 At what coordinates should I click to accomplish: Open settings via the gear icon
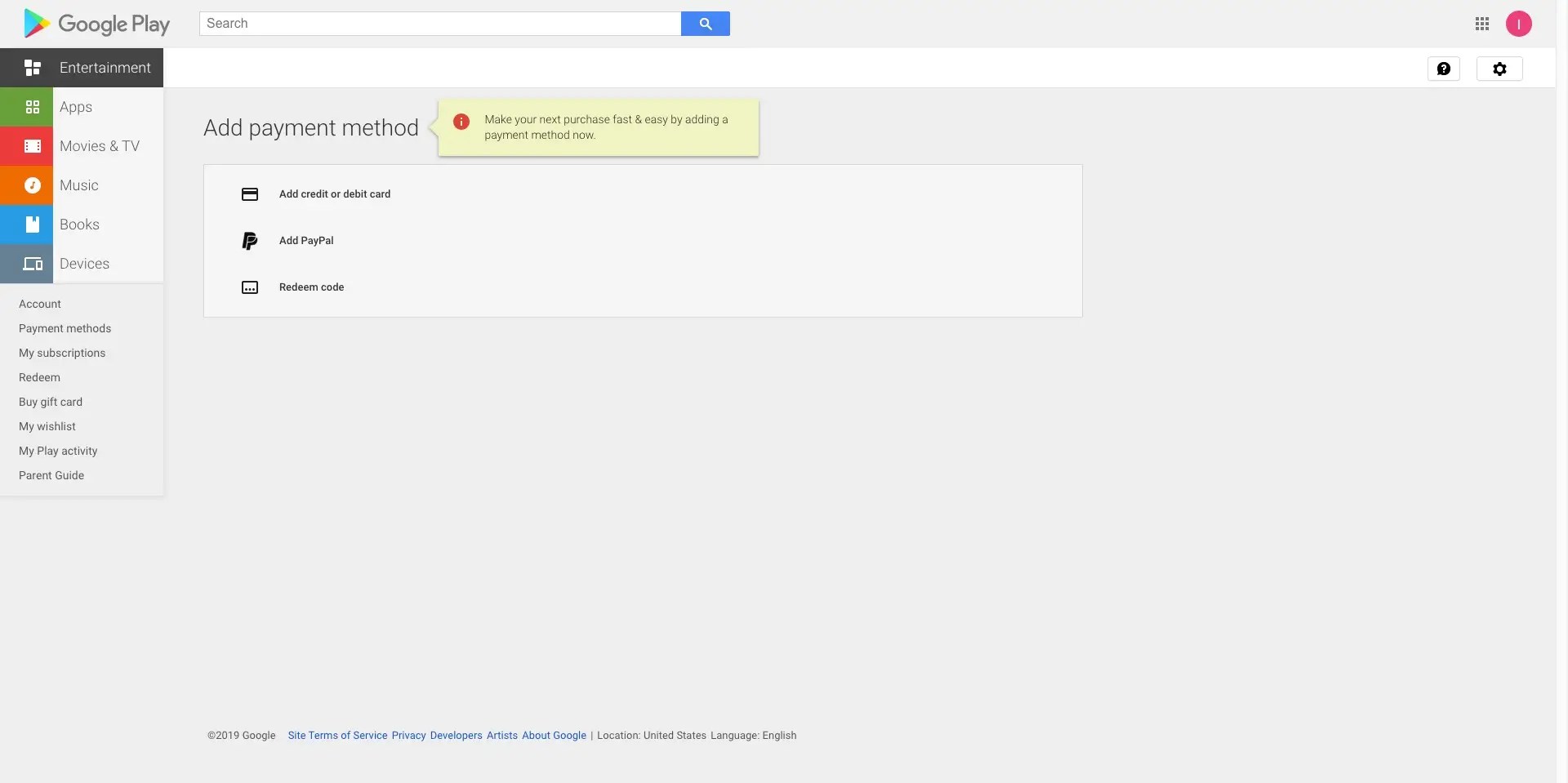pos(1499,69)
